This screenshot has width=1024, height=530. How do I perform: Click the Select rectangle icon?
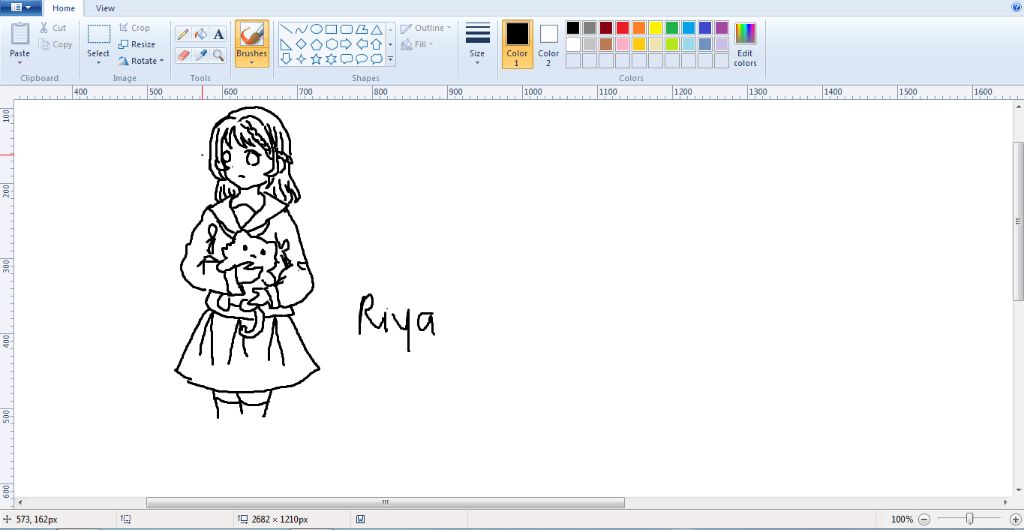tap(99, 35)
